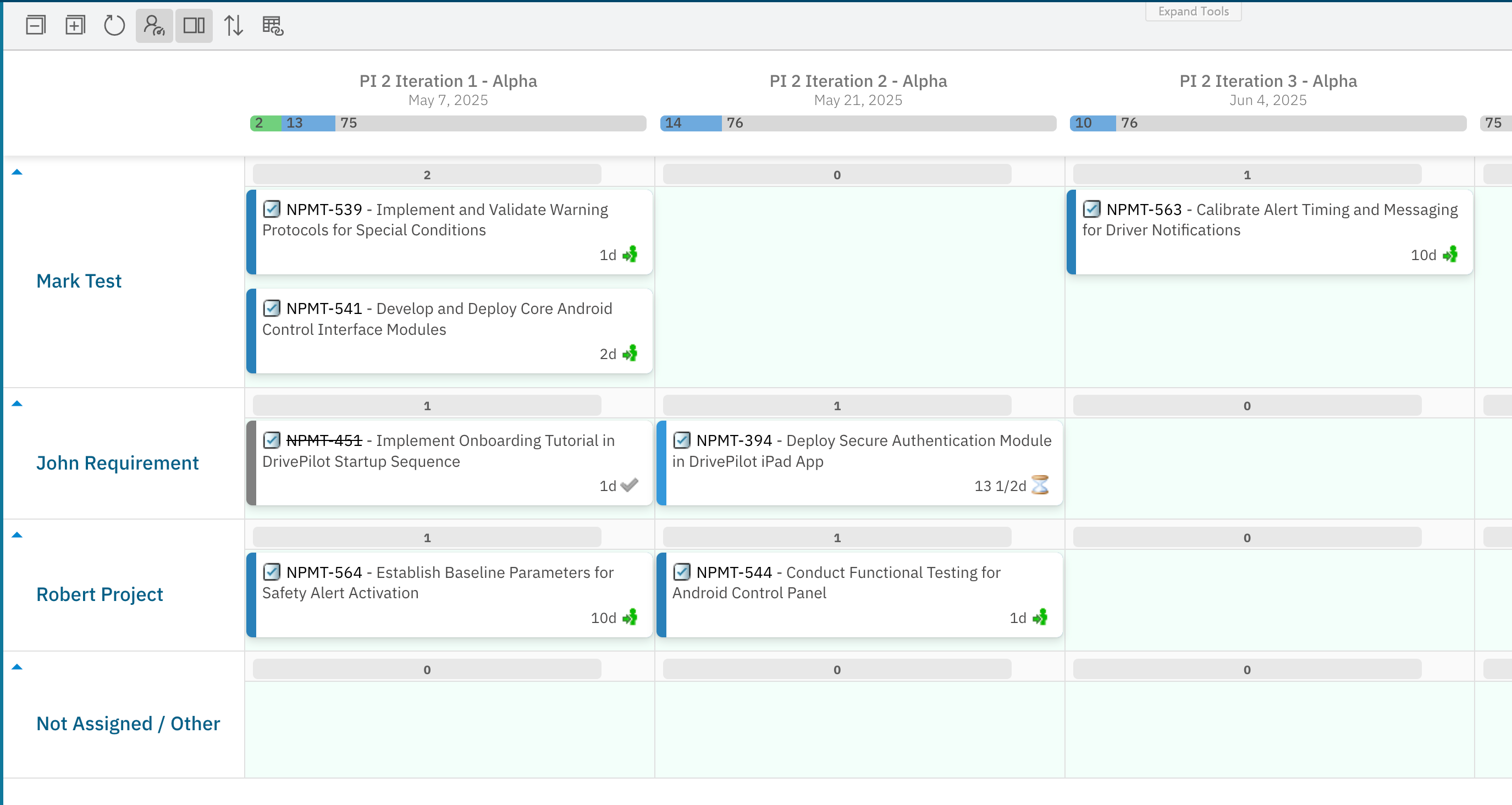Click the checkbox icon on NPMT-539 card
The height and width of the screenshot is (805, 1512).
pos(271,209)
